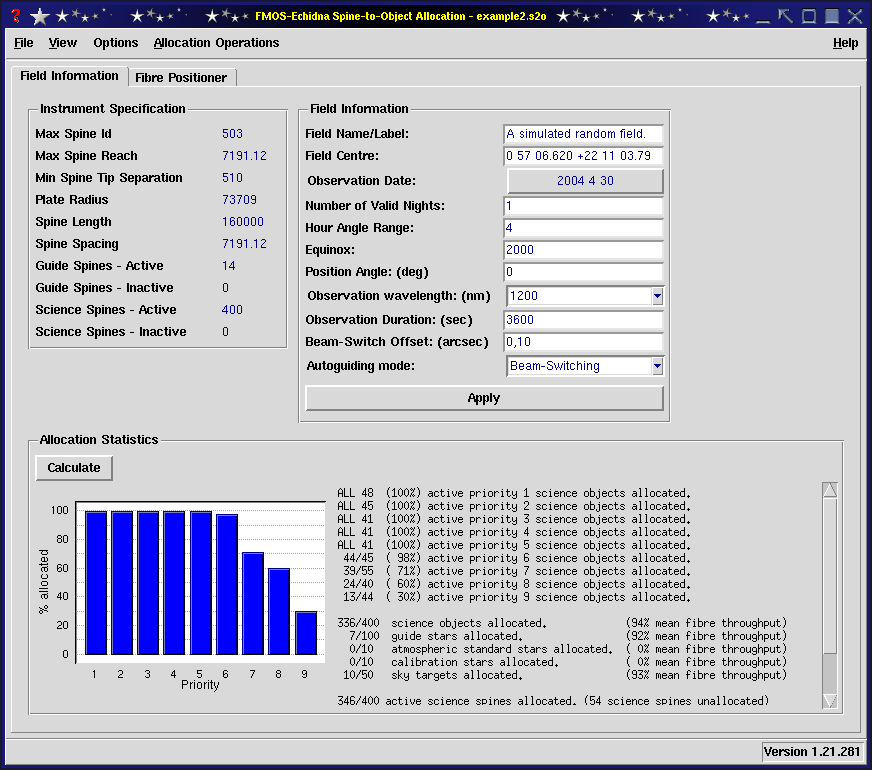Click the Min Spine Tip Separation value 510
The width and height of the screenshot is (872, 770).
(x=232, y=178)
